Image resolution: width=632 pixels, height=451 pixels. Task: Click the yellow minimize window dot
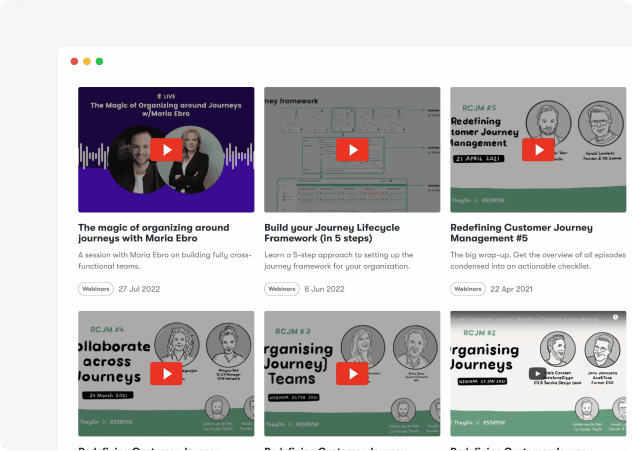tap(87, 61)
